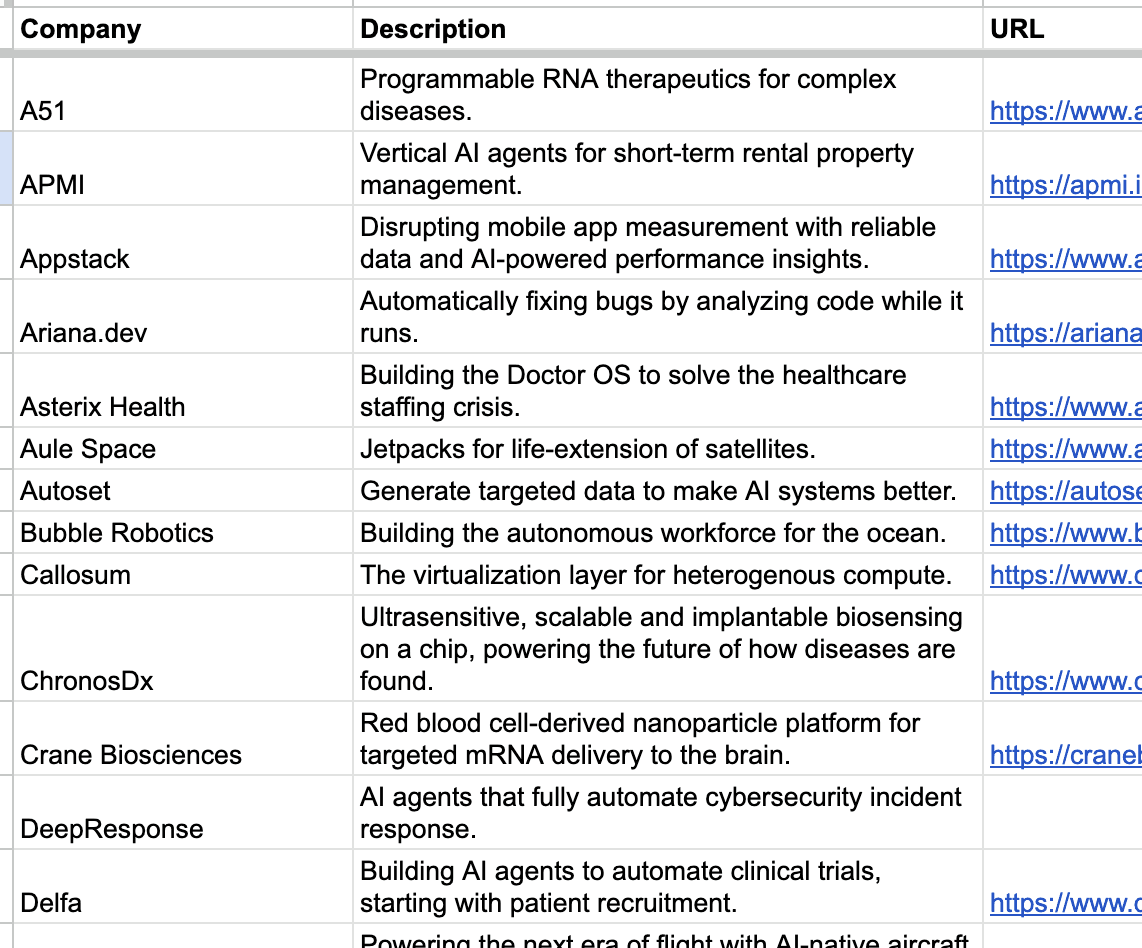The image size is (1142, 948).
Task: Open the autoset URL link
Action: point(1066,491)
